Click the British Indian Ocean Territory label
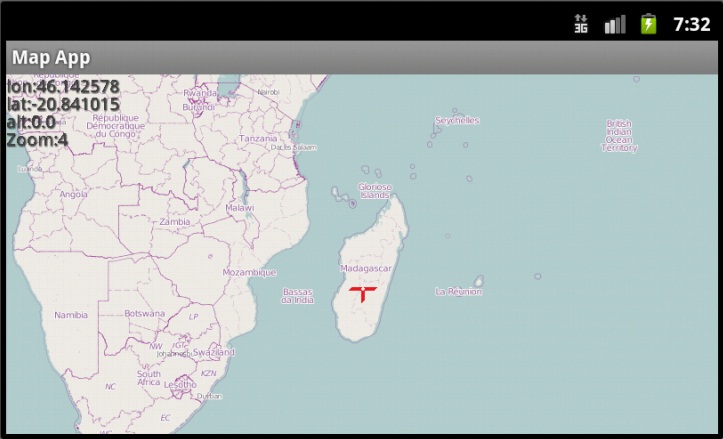 (619, 136)
